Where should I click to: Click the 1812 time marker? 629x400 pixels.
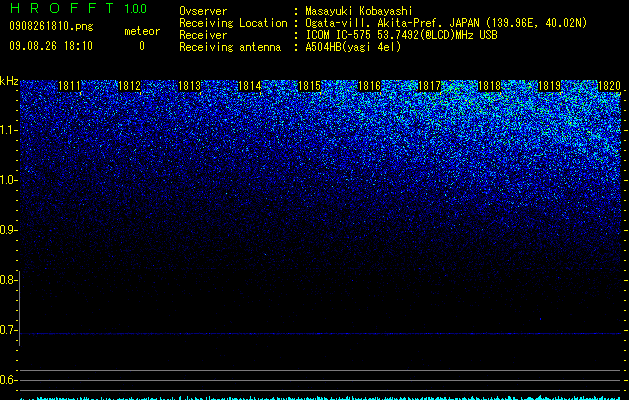click(x=130, y=86)
